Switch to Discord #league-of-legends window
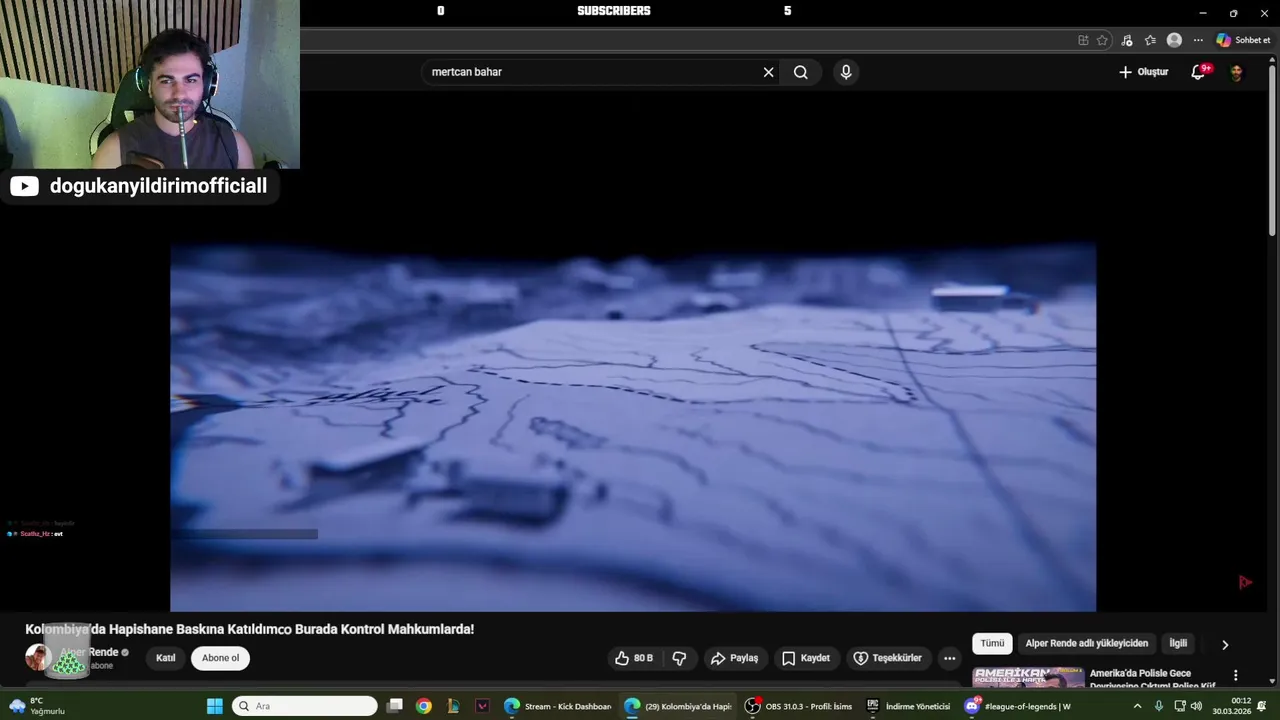This screenshot has width=1280, height=720. point(1018,706)
